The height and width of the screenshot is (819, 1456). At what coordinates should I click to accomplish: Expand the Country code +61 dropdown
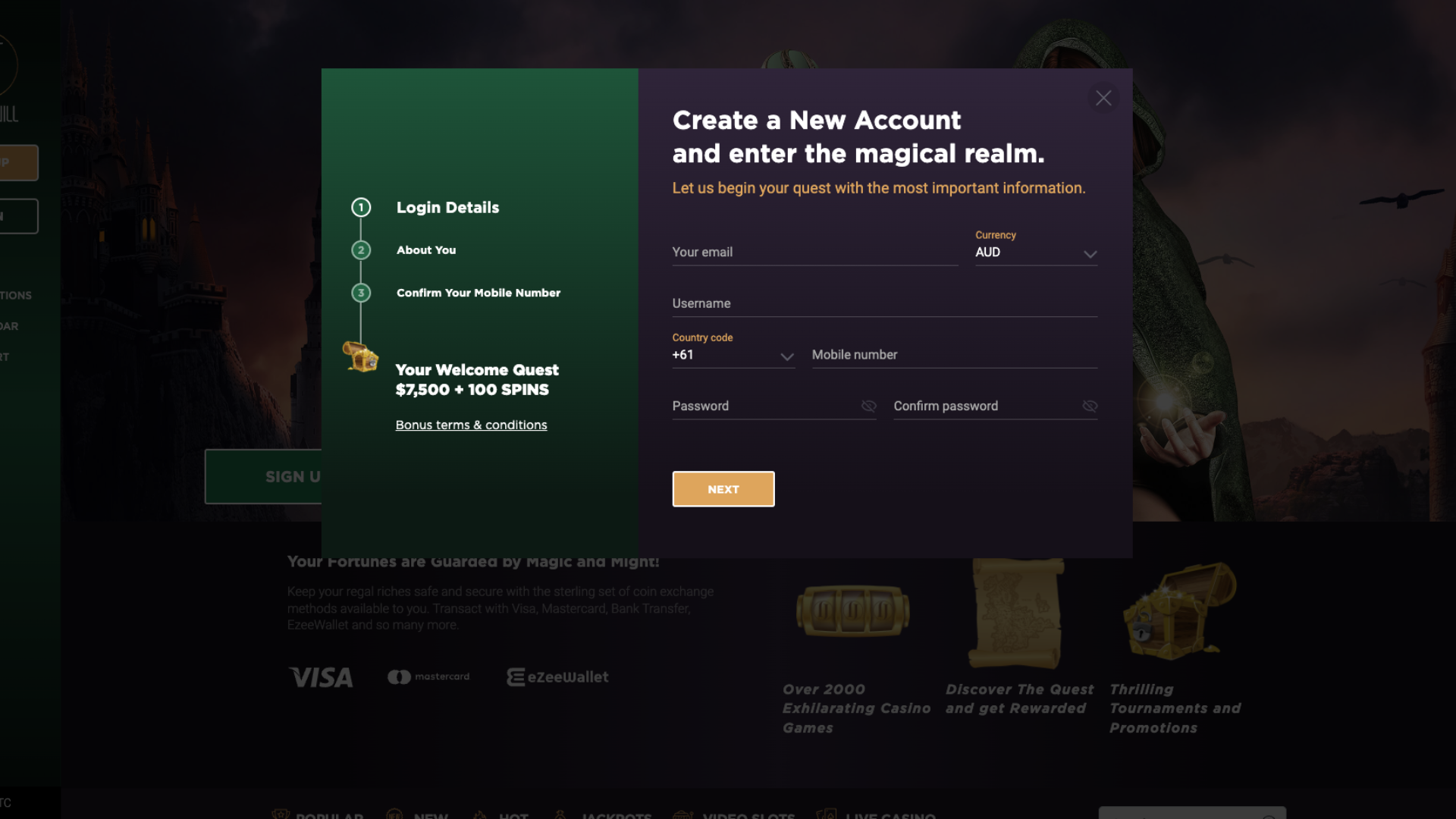pyautogui.click(x=788, y=356)
